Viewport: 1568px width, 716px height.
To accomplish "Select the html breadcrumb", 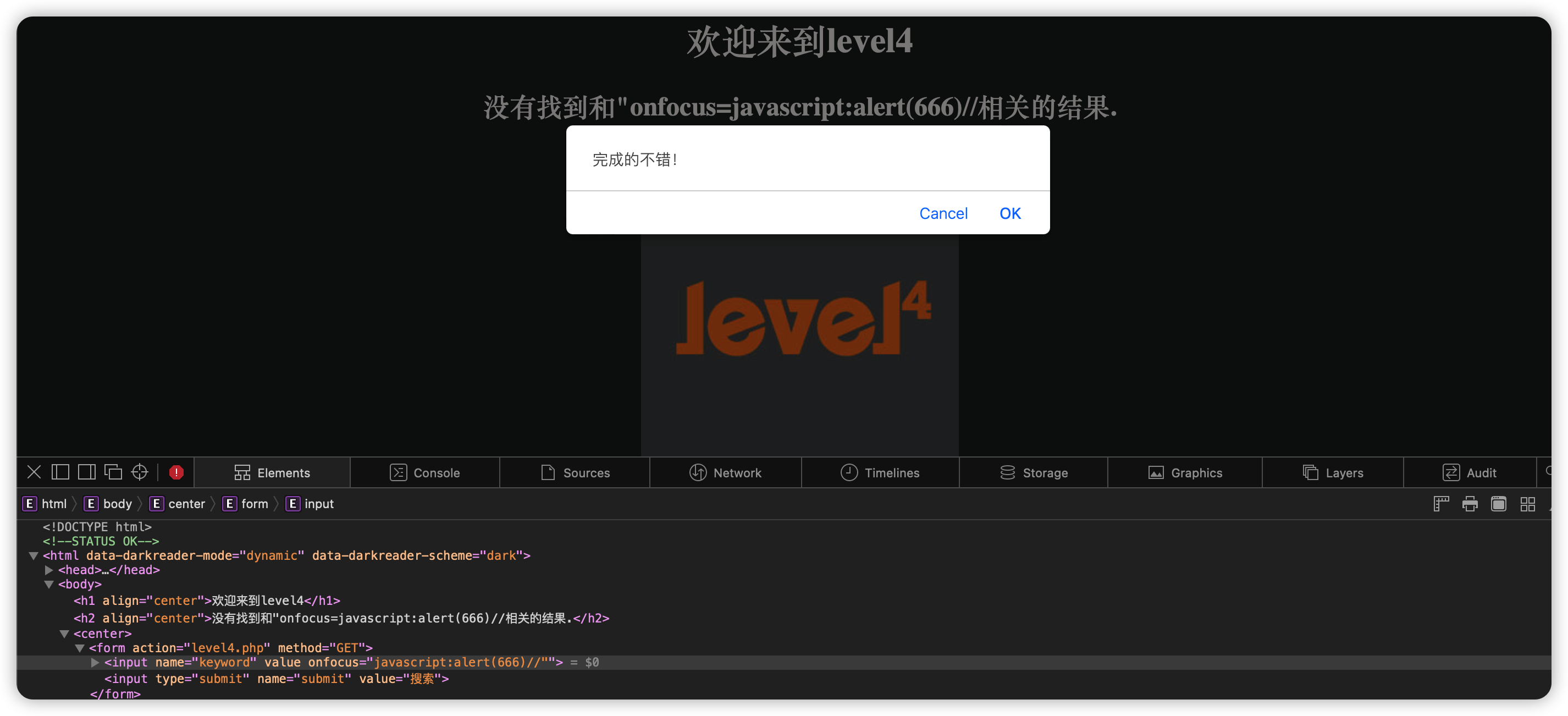I will click(x=45, y=504).
